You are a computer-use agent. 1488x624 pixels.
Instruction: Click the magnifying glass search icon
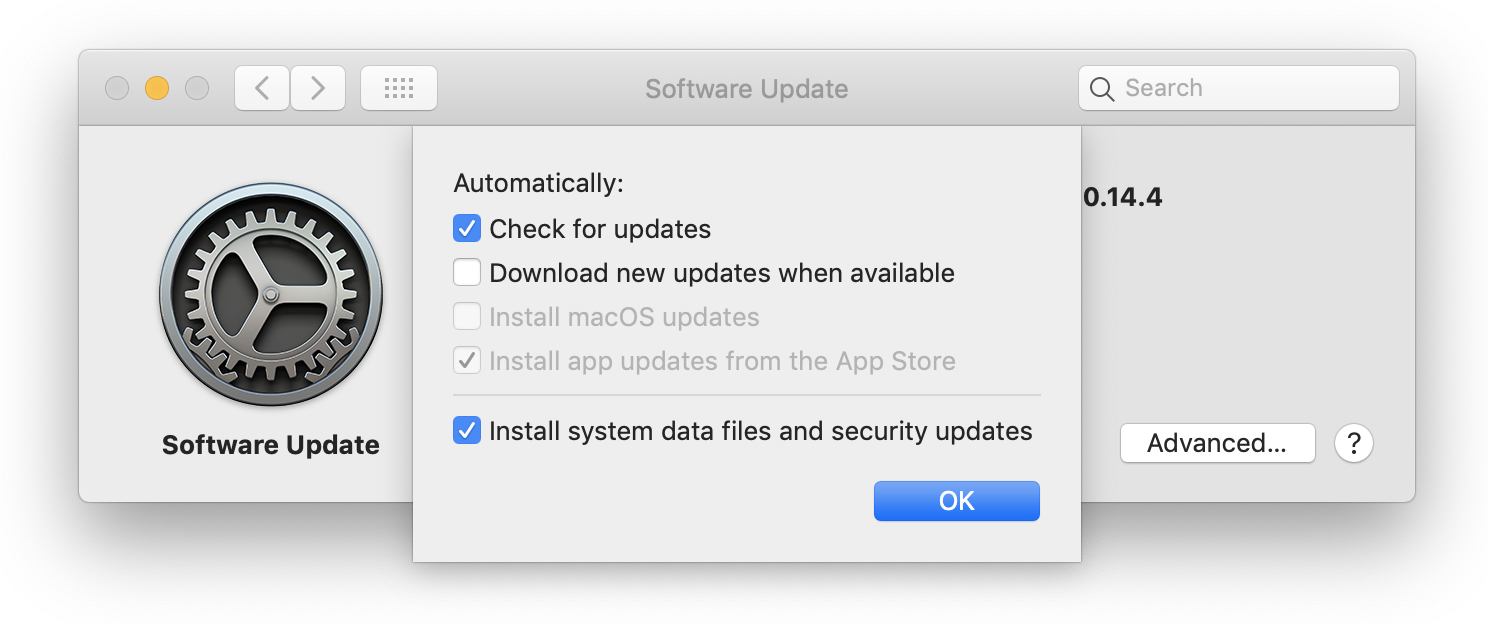point(1102,89)
